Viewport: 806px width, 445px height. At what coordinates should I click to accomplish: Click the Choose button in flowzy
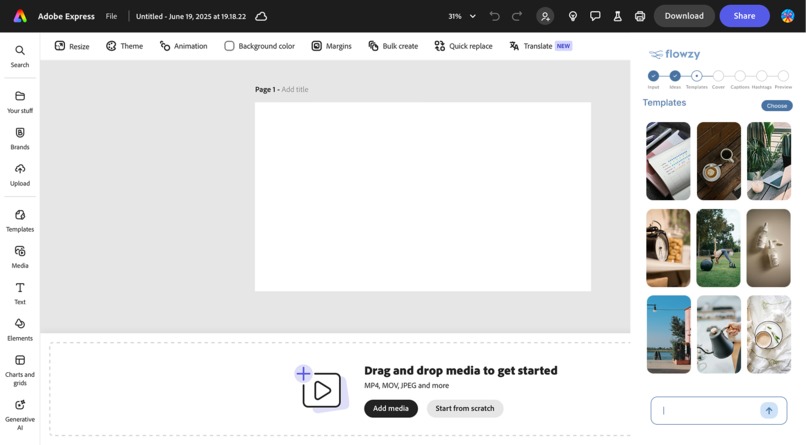click(776, 105)
